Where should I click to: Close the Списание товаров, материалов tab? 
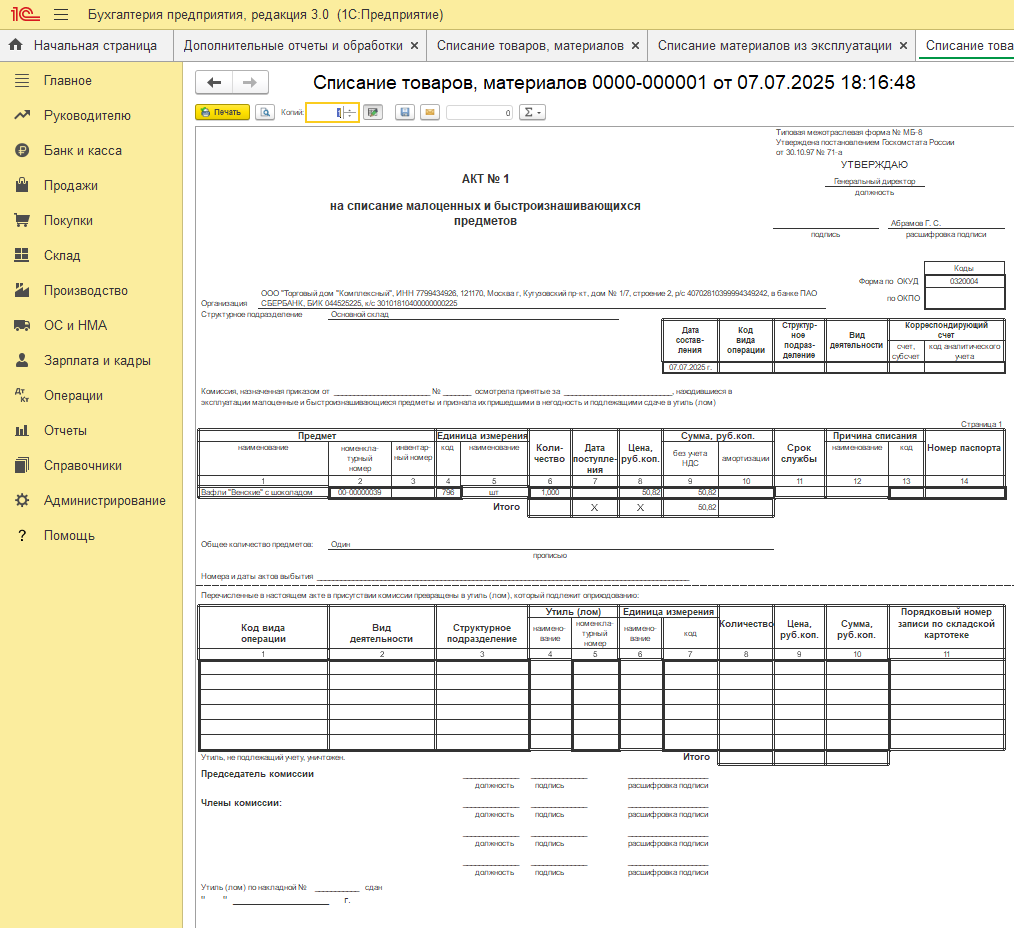point(636,45)
